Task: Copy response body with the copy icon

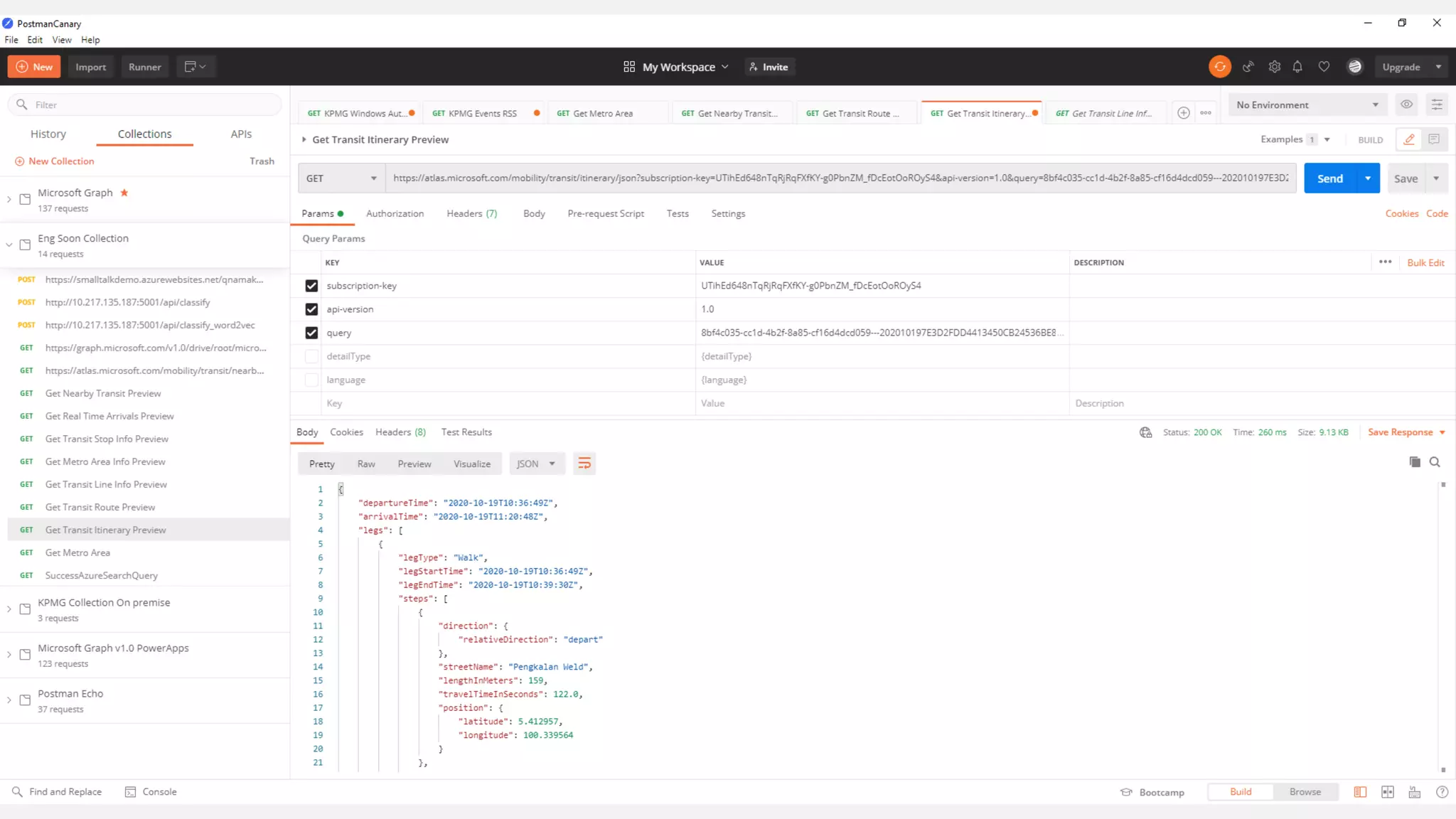Action: [1415, 462]
